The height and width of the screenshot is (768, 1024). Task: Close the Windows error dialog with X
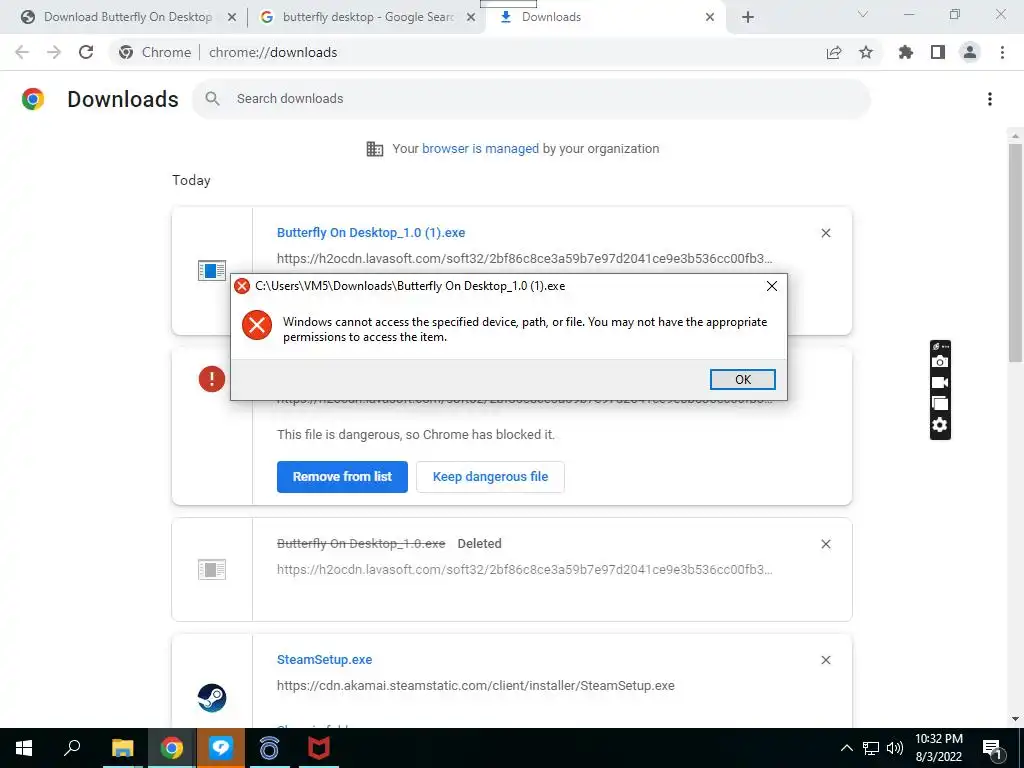tap(771, 286)
